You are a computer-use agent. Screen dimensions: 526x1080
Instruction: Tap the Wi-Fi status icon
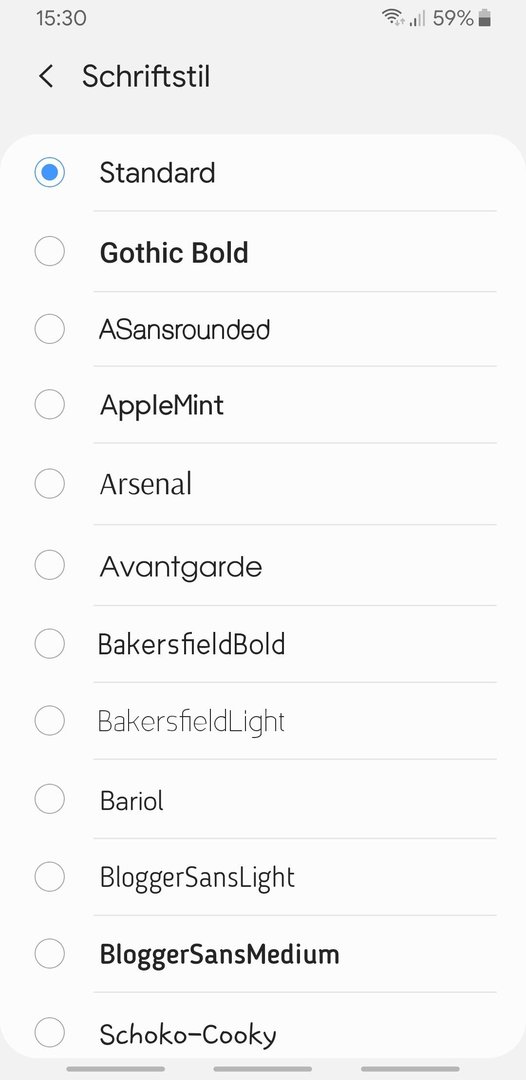click(393, 18)
